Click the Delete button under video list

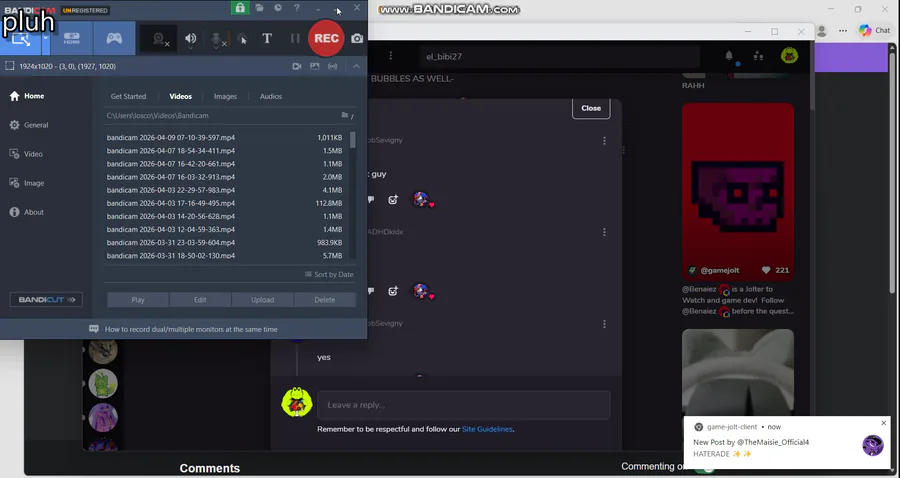(325, 300)
